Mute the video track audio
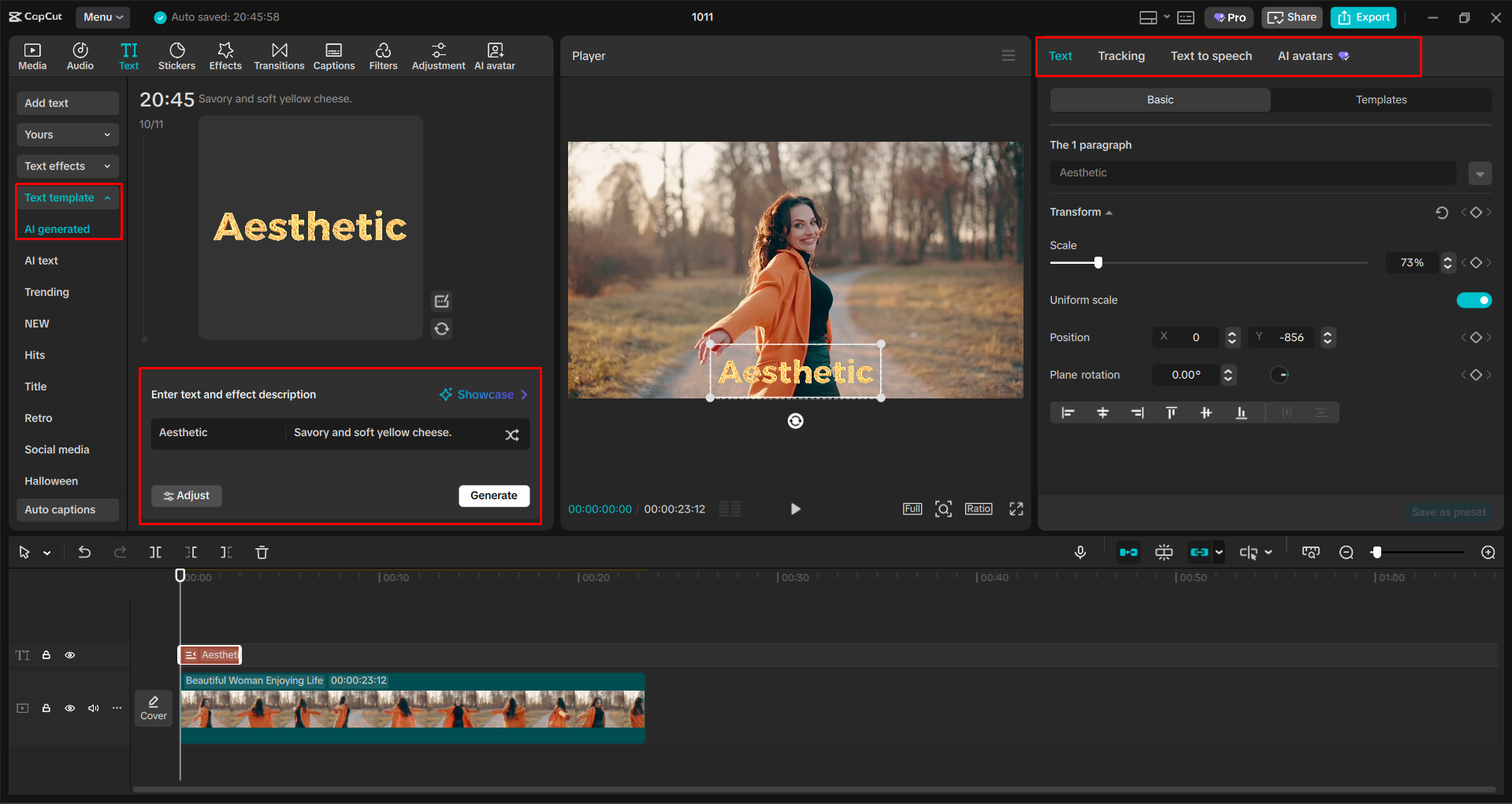Screen dimensions: 1512x804 pos(93,708)
